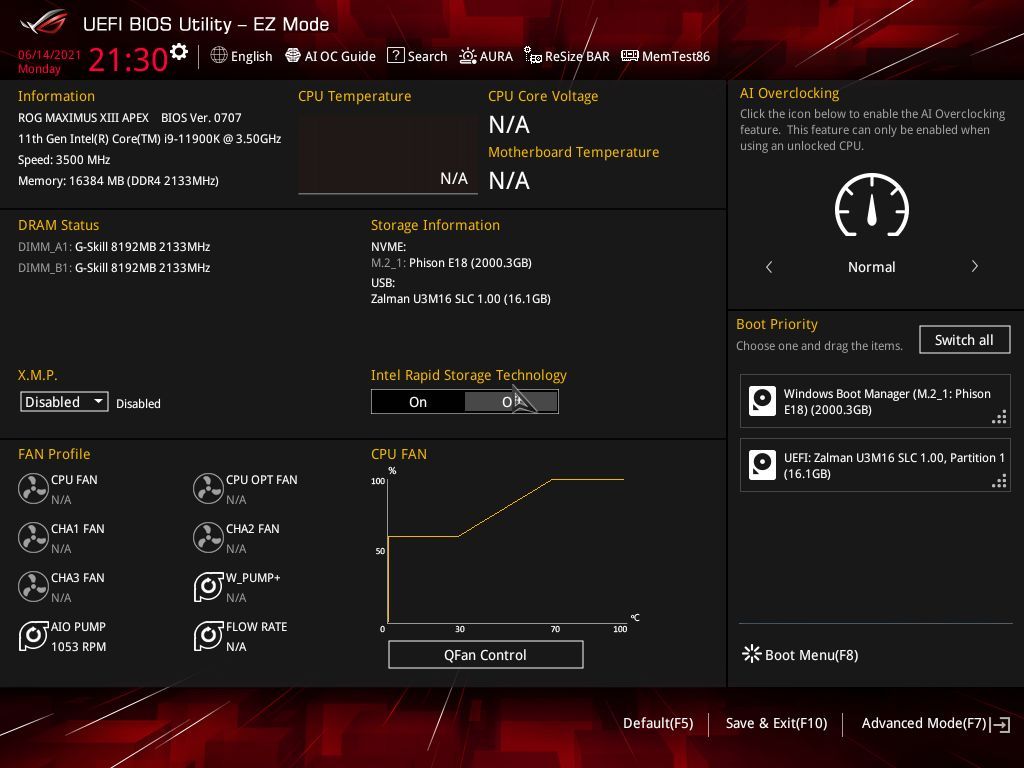Select UEFI Zalman U3M16 boot entry

click(x=874, y=465)
